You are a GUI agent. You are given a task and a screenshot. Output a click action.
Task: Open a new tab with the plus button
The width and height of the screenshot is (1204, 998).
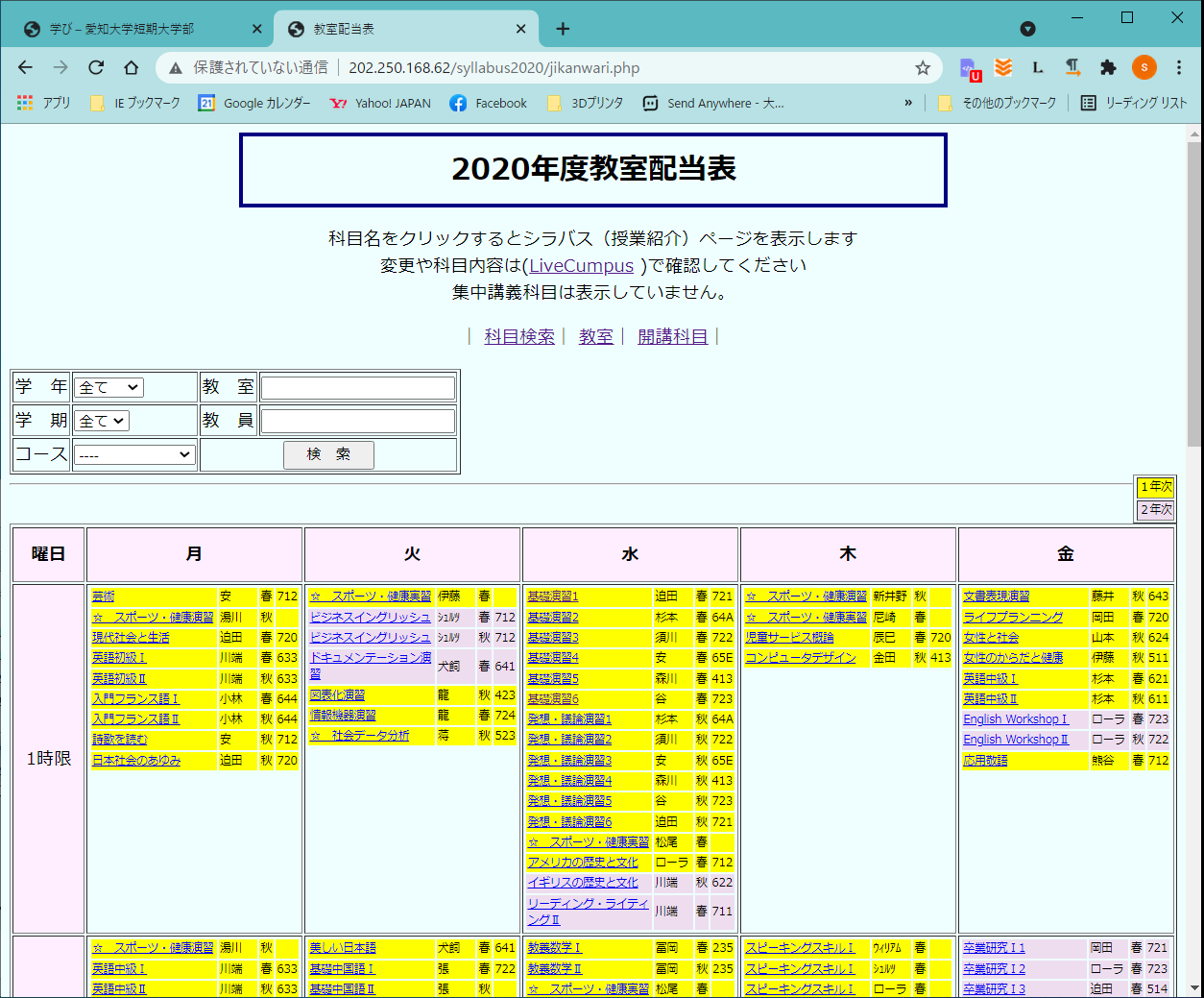pyautogui.click(x=563, y=29)
